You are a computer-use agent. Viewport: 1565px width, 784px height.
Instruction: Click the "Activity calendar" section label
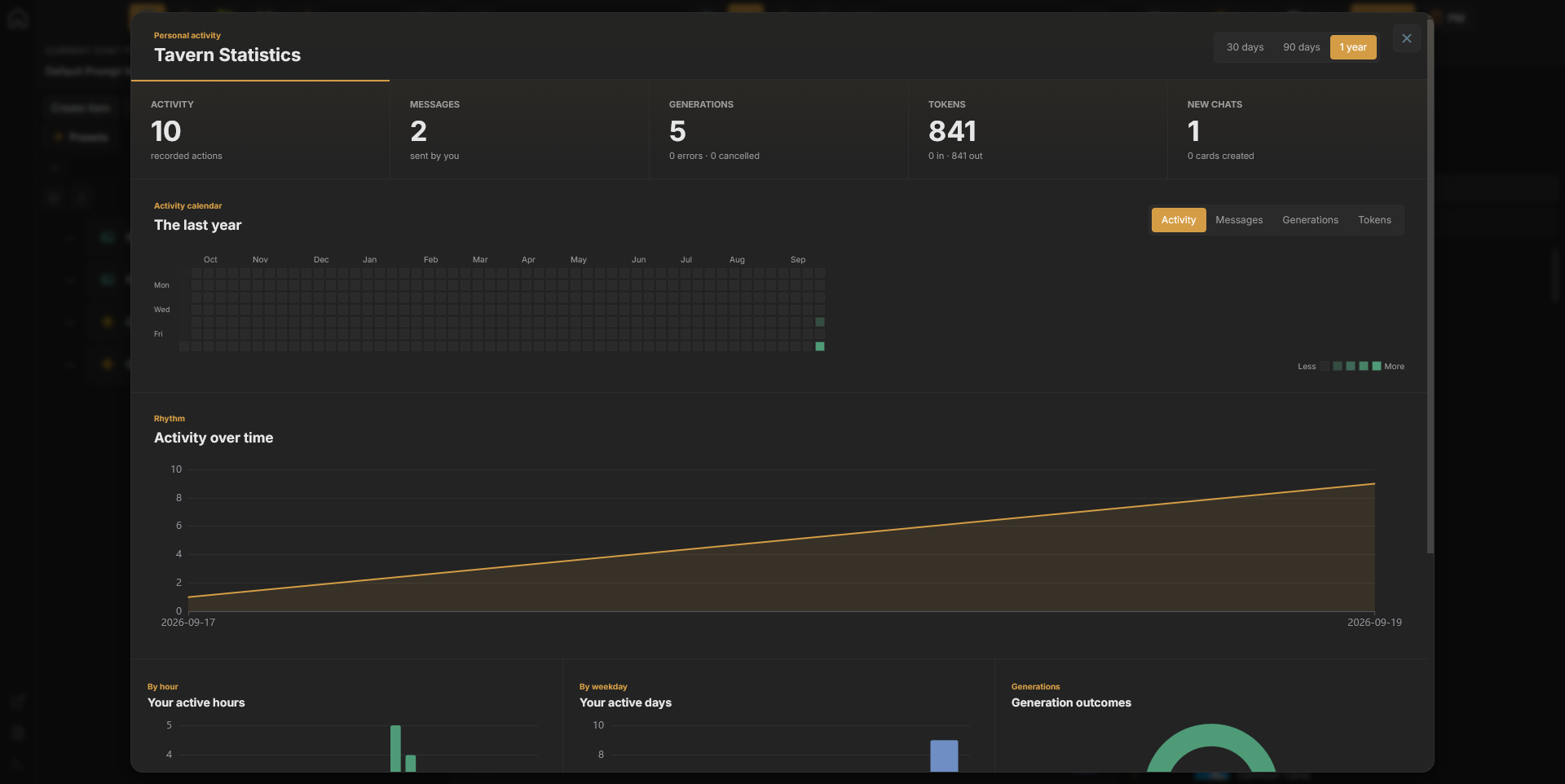(188, 206)
